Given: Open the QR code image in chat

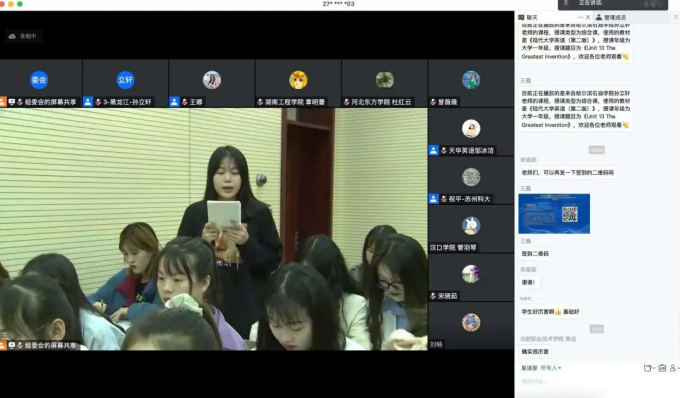Looking at the screenshot, I should 554,214.
